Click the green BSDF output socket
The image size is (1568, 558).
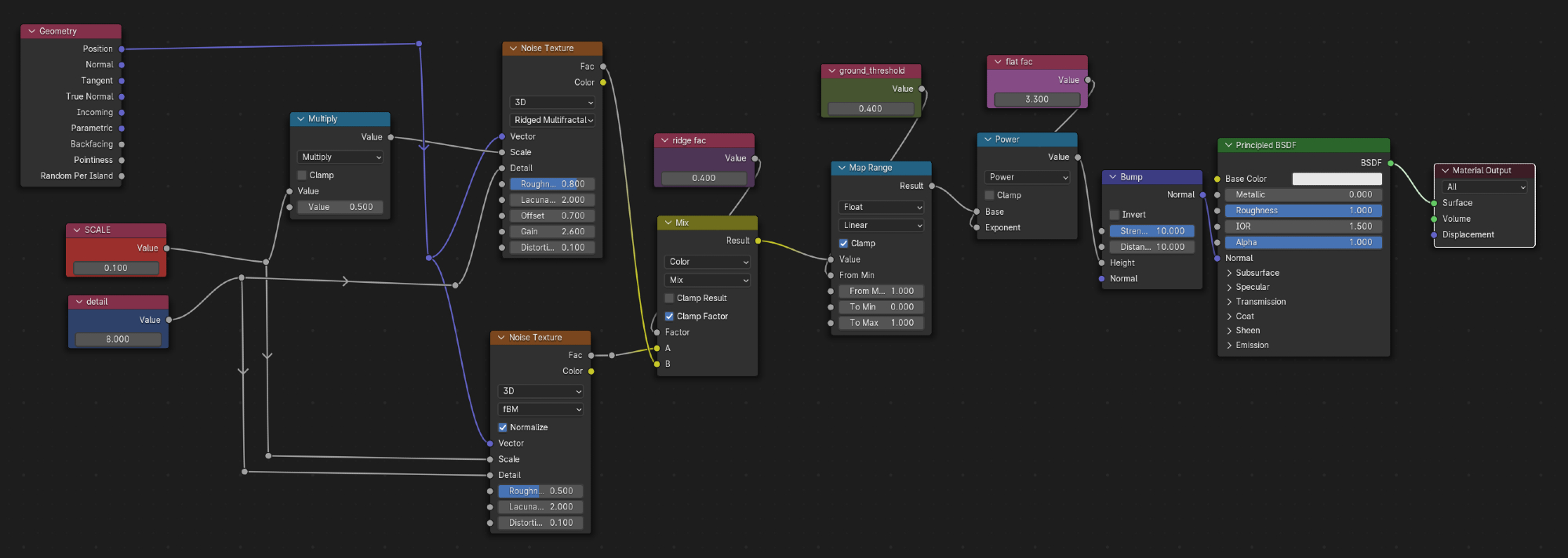(x=1391, y=163)
